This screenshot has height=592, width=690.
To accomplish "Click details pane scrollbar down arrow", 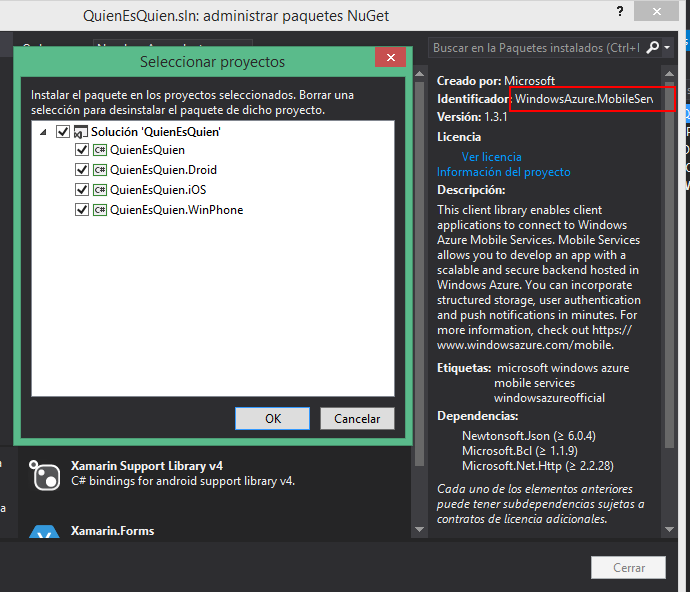I will click(x=669, y=529).
